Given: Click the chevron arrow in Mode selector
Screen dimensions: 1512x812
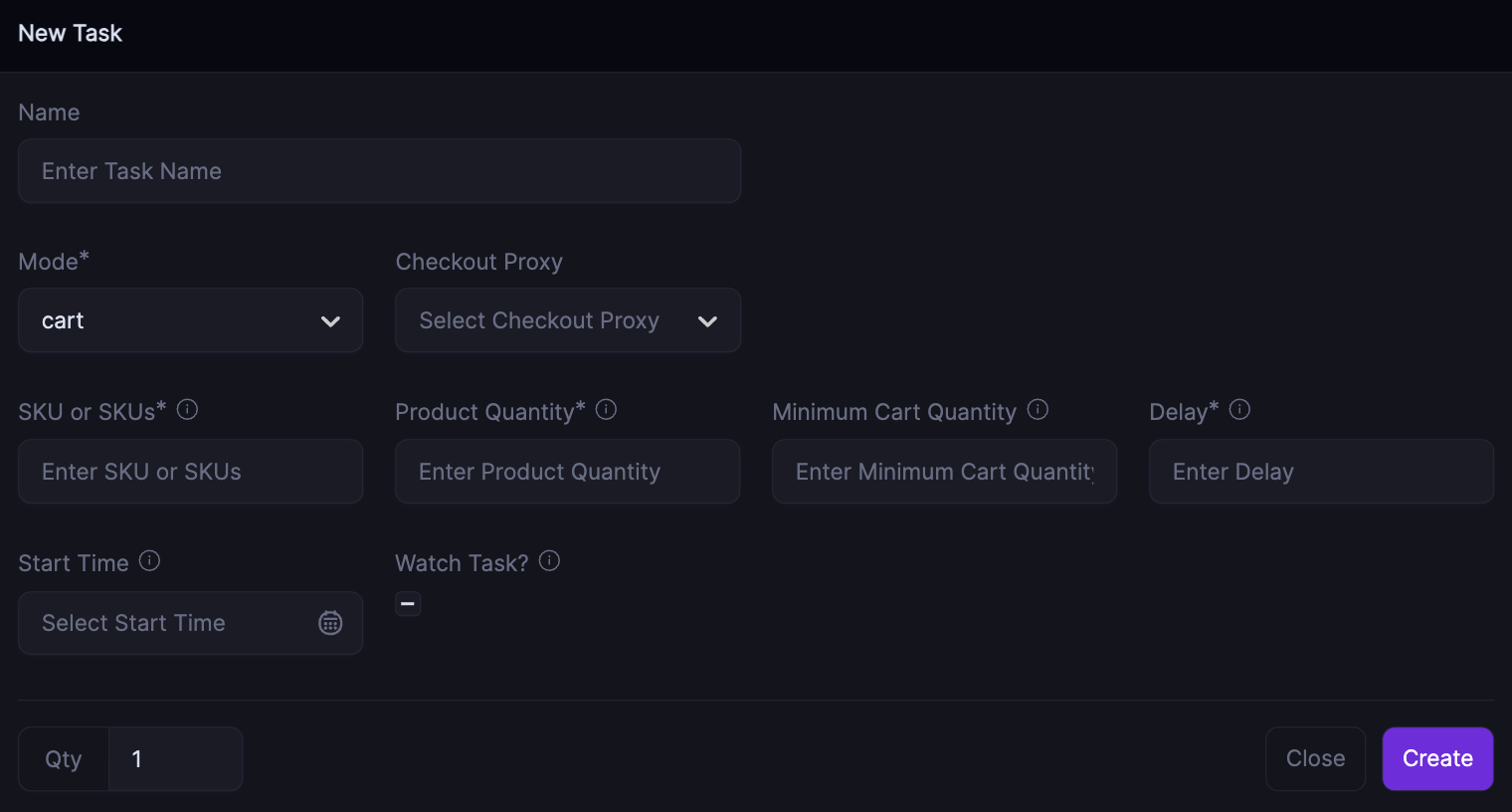Looking at the screenshot, I should (x=330, y=321).
